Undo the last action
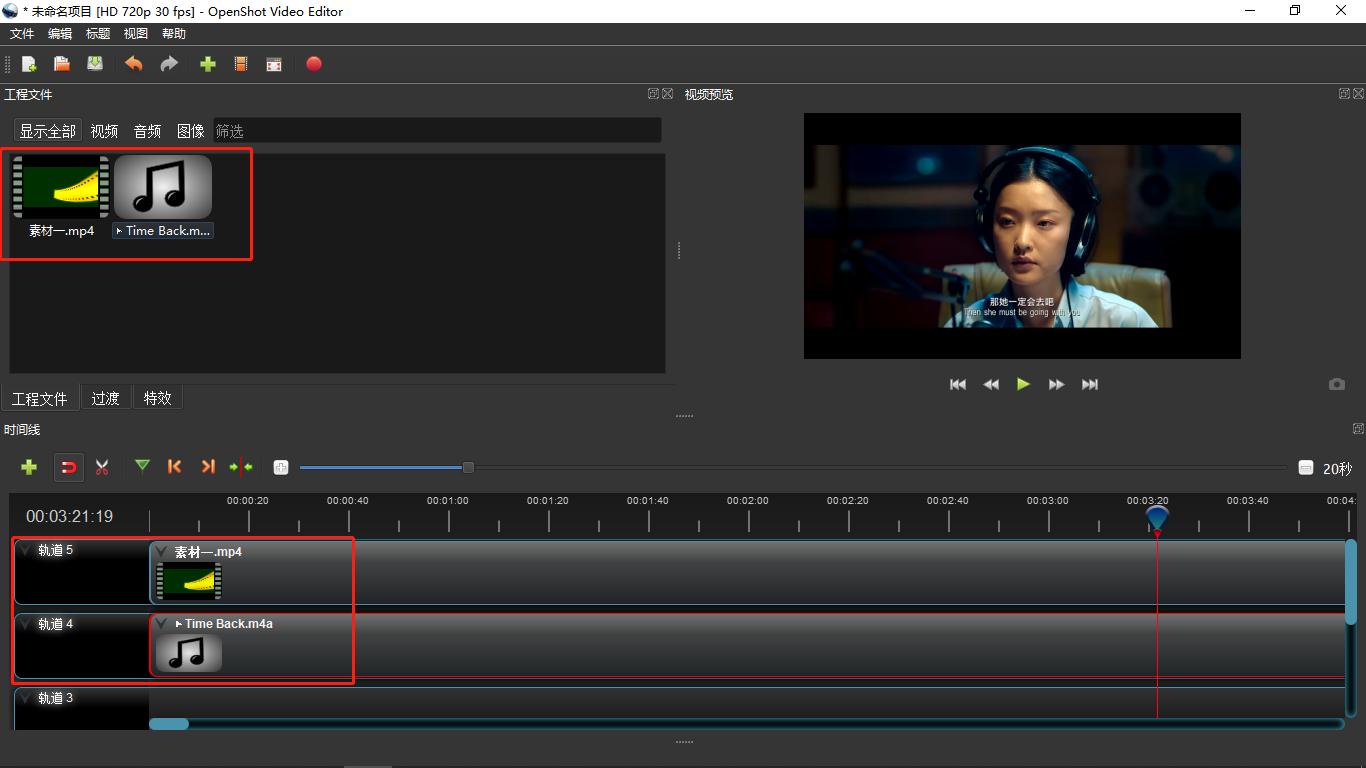1366x768 pixels. point(134,64)
